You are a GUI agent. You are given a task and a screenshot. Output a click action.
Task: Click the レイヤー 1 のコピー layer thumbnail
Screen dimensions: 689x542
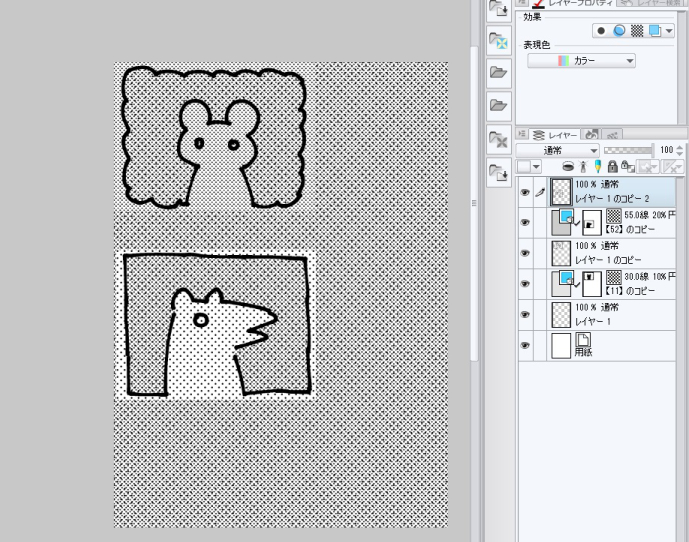click(562, 252)
